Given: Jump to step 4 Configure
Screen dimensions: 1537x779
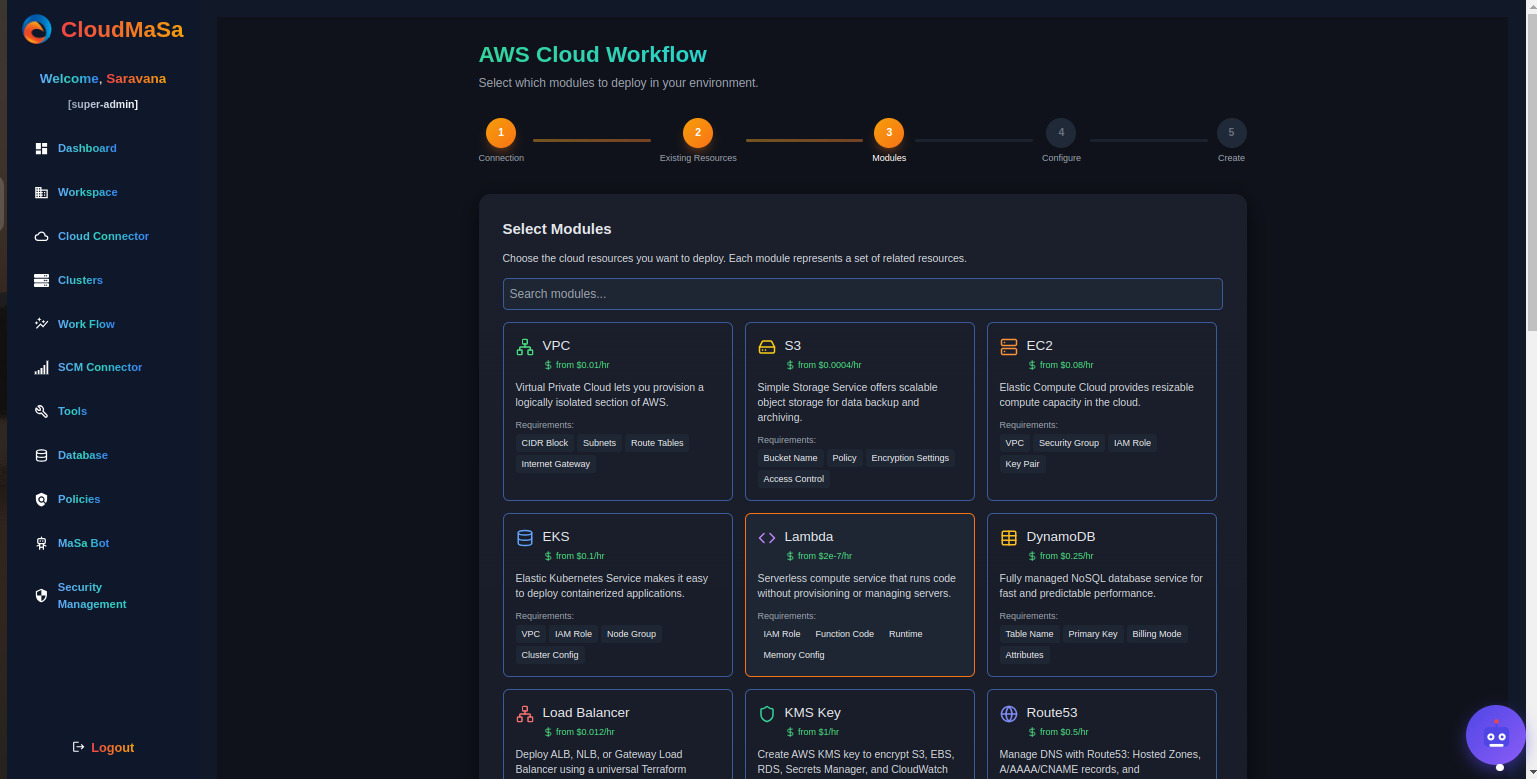Looking at the screenshot, I should pos(1060,133).
